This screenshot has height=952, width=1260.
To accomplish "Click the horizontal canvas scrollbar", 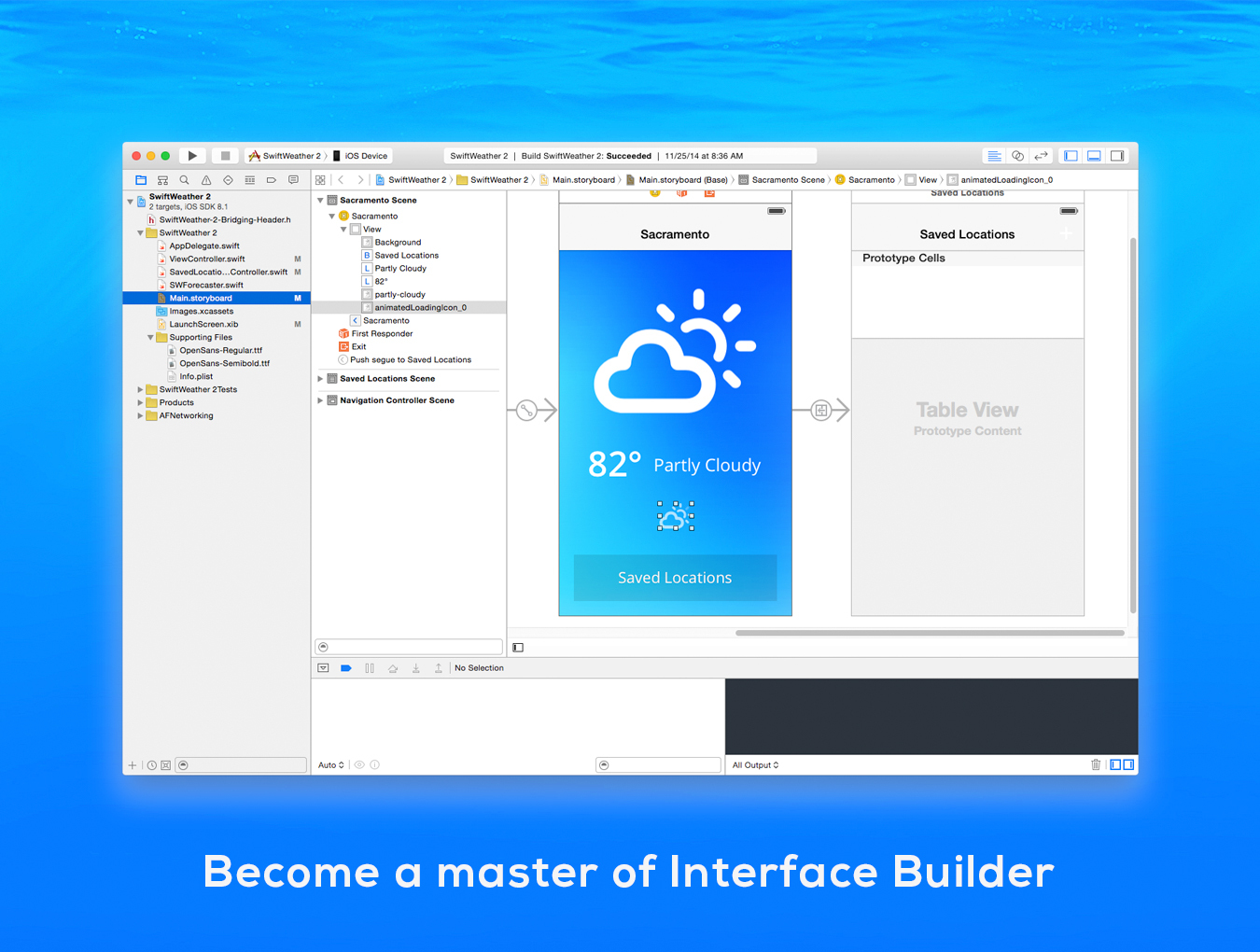I will coord(930,633).
